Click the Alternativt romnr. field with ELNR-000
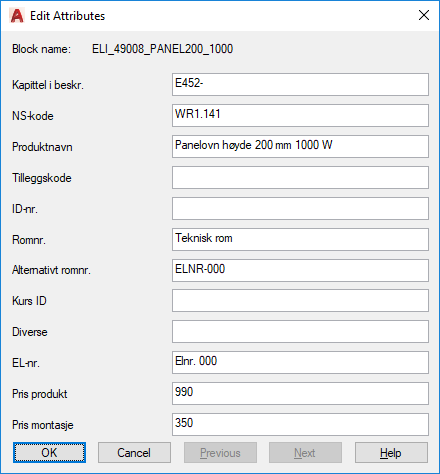The image size is (440, 474). 300,270
